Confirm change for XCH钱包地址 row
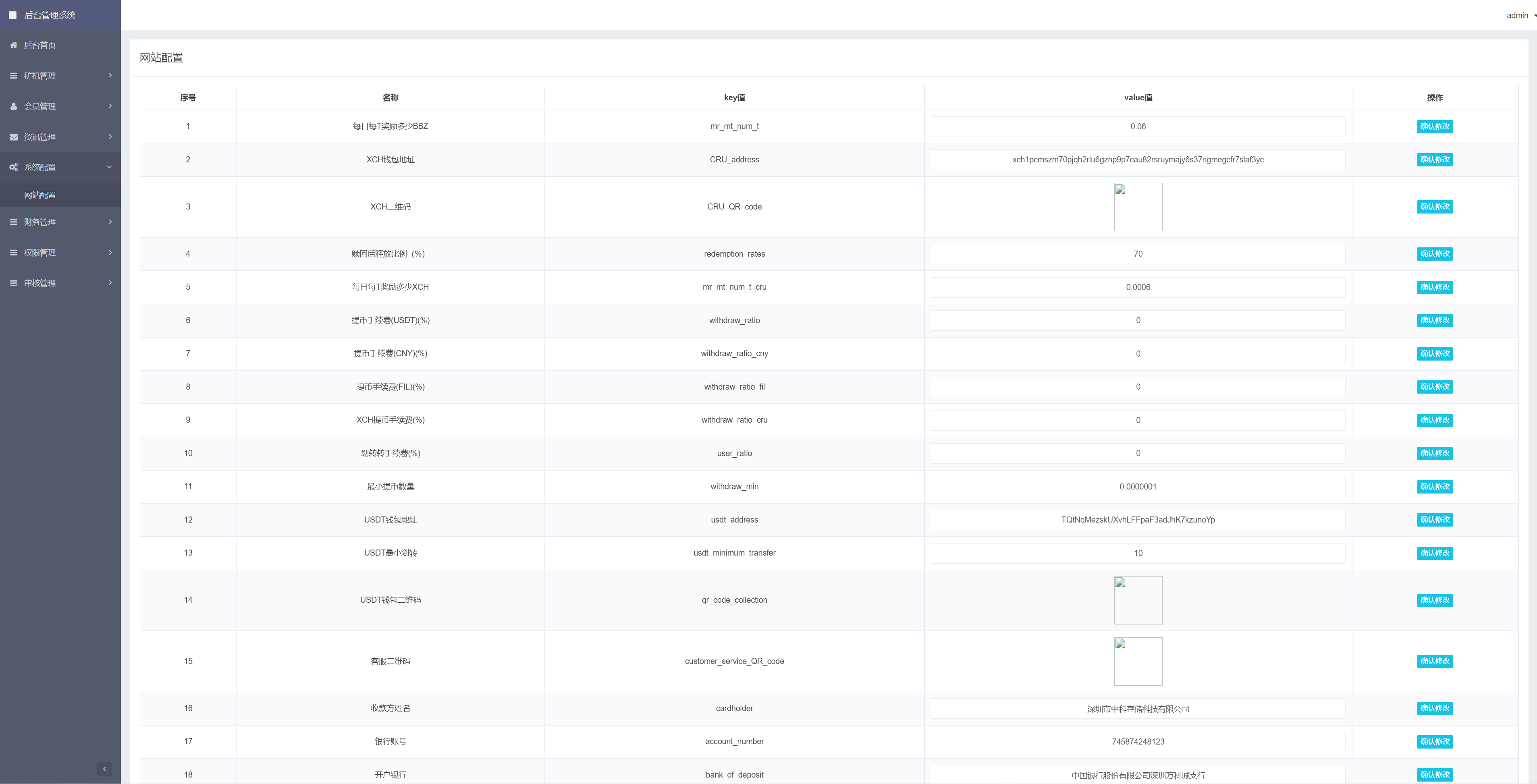Screen dimensions: 1537x784 point(1434,159)
